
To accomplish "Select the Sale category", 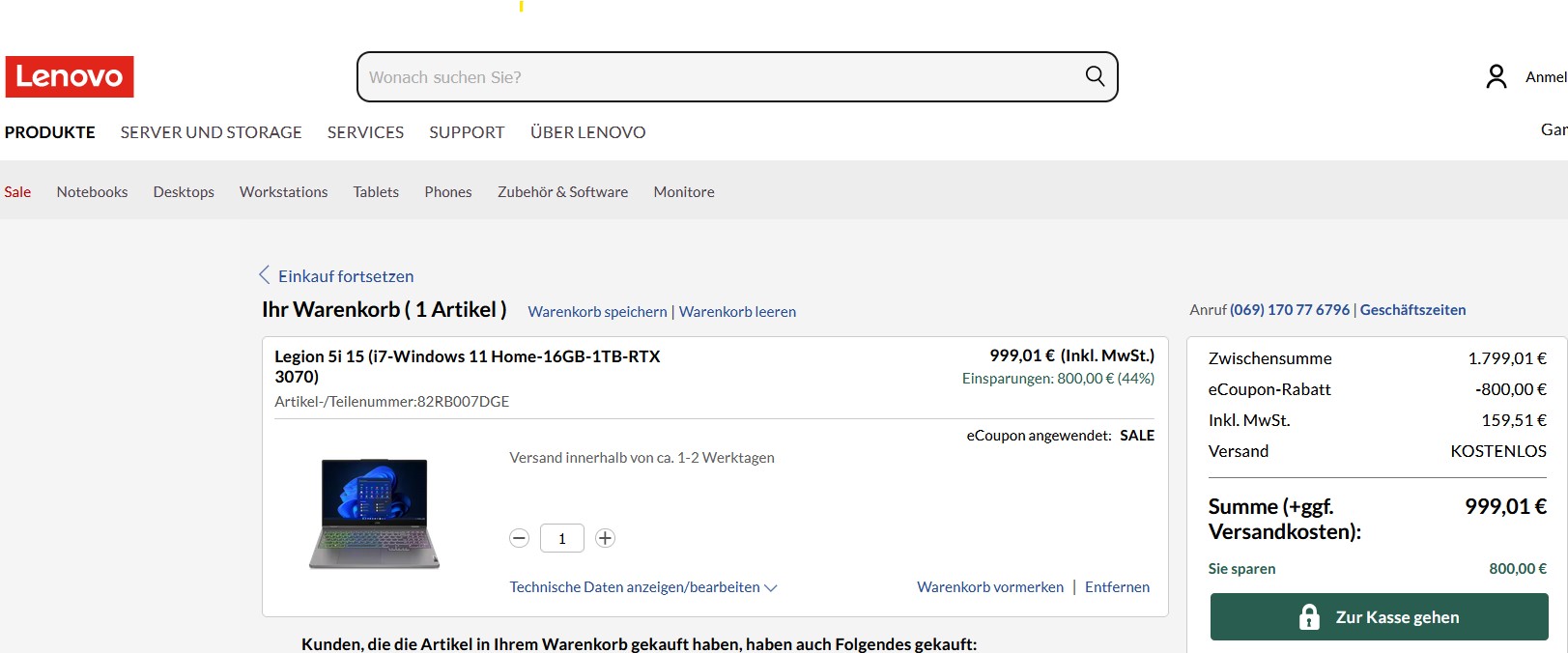I will [x=17, y=192].
